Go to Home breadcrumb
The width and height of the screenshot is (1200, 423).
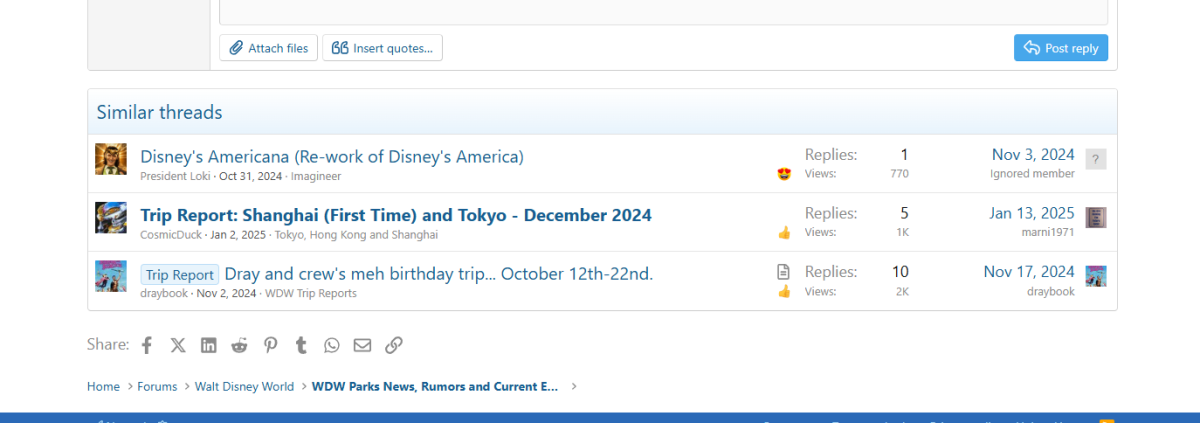pos(103,387)
